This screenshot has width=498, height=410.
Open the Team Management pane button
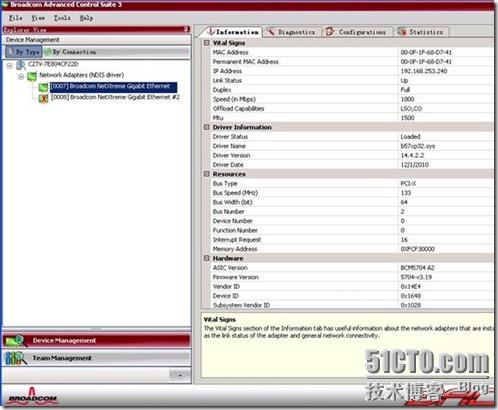coord(97,358)
